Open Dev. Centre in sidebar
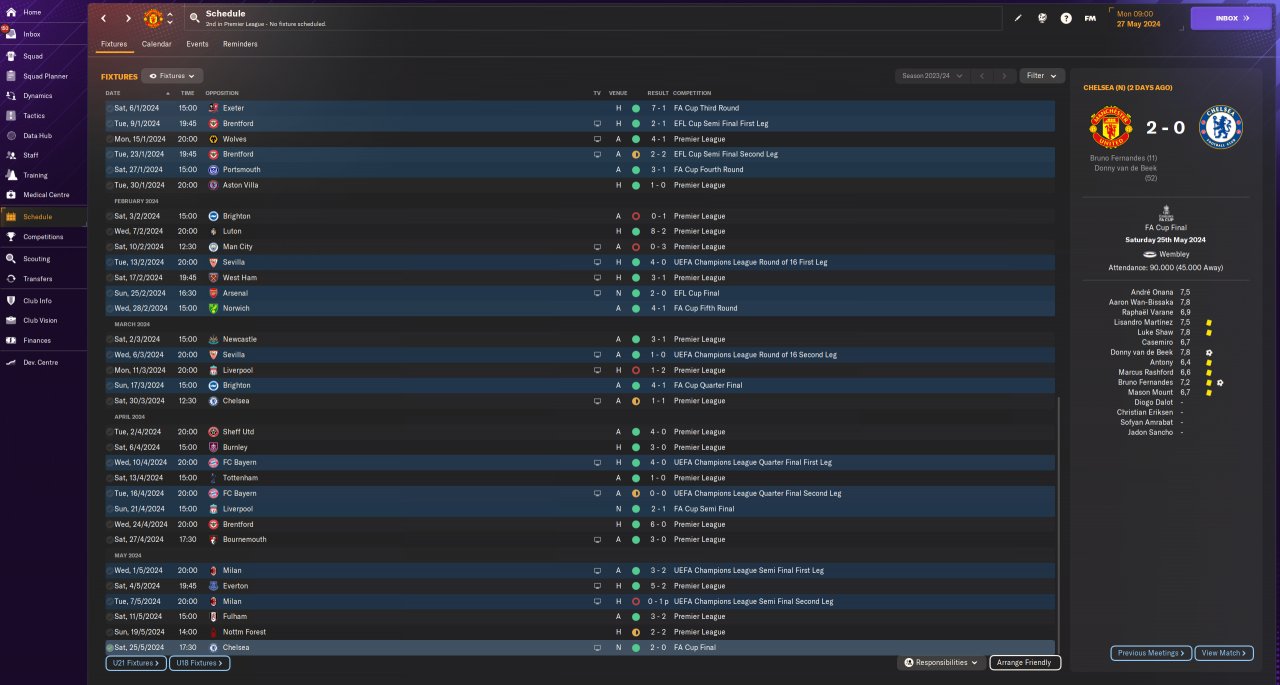This screenshot has height=685, width=1280. [39, 362]
